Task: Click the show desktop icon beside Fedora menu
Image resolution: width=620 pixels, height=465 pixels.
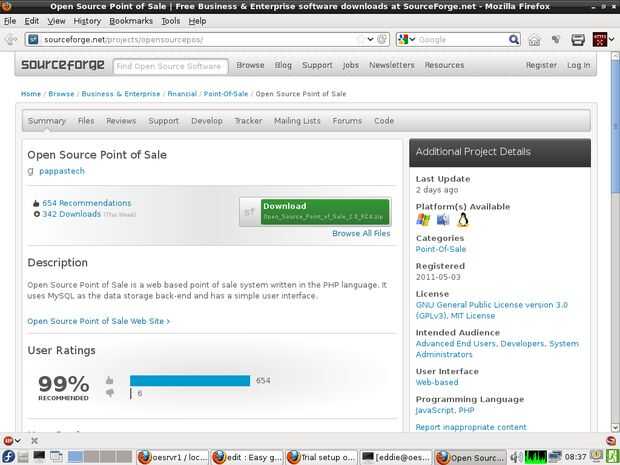Action: [x=23, y=457]
